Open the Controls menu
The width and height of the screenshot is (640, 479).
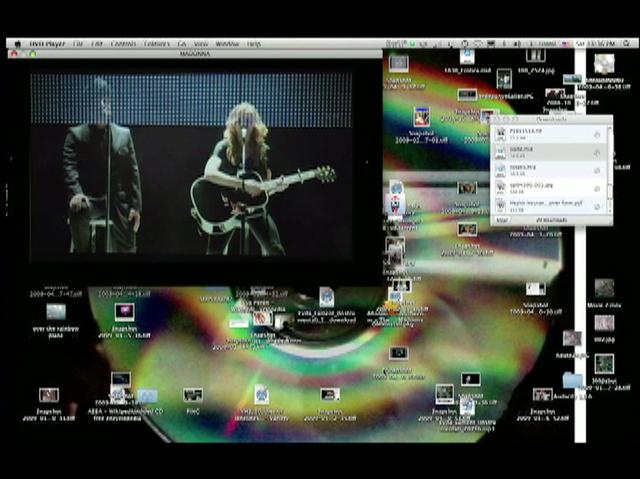(123, 44)
